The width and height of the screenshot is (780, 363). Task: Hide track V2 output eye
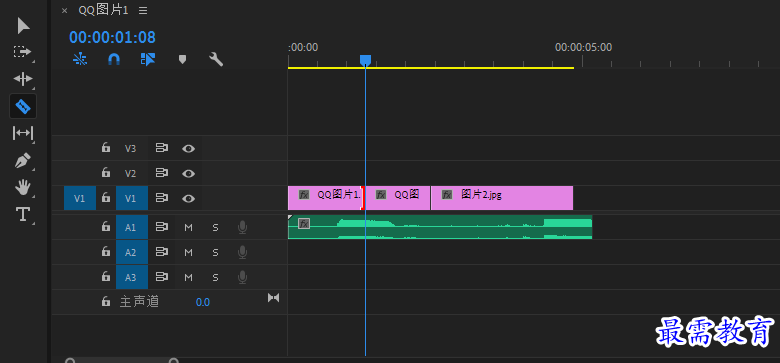coord(189,173)
